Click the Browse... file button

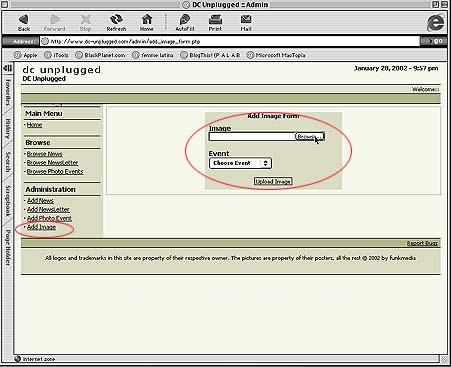[310, 137]
